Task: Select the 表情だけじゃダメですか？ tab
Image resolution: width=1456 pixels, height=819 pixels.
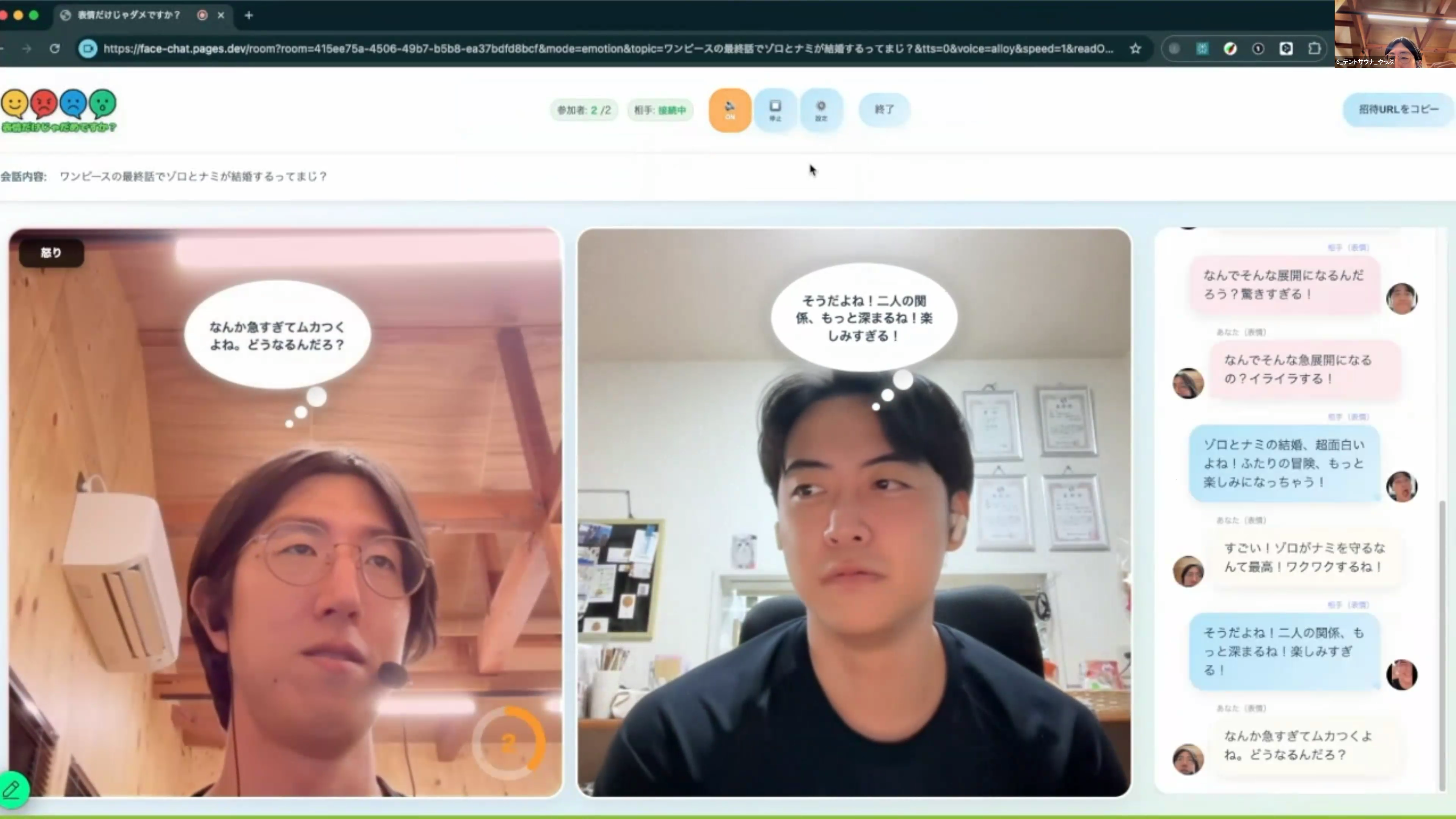Action: 129,15
